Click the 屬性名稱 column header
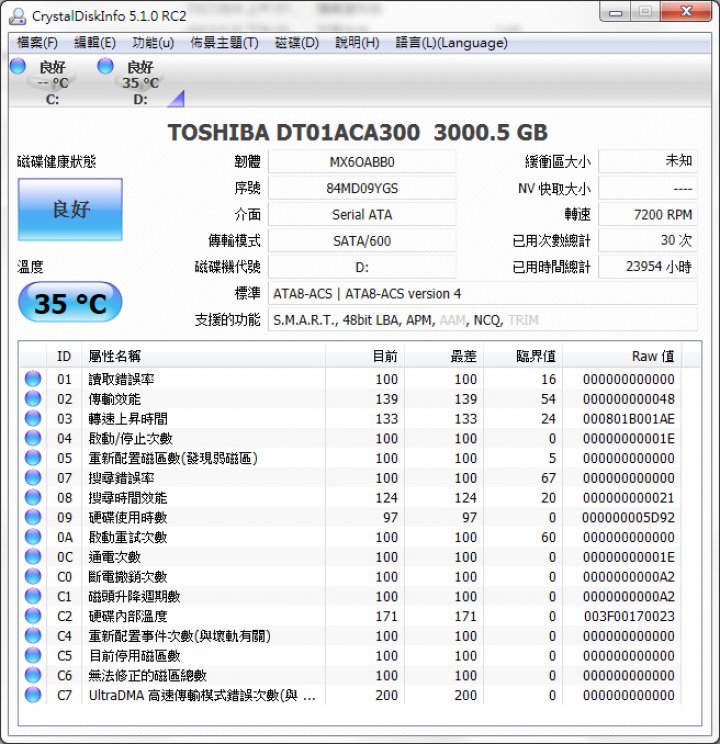Screen dimensions: 720x744 click(203, 356)
